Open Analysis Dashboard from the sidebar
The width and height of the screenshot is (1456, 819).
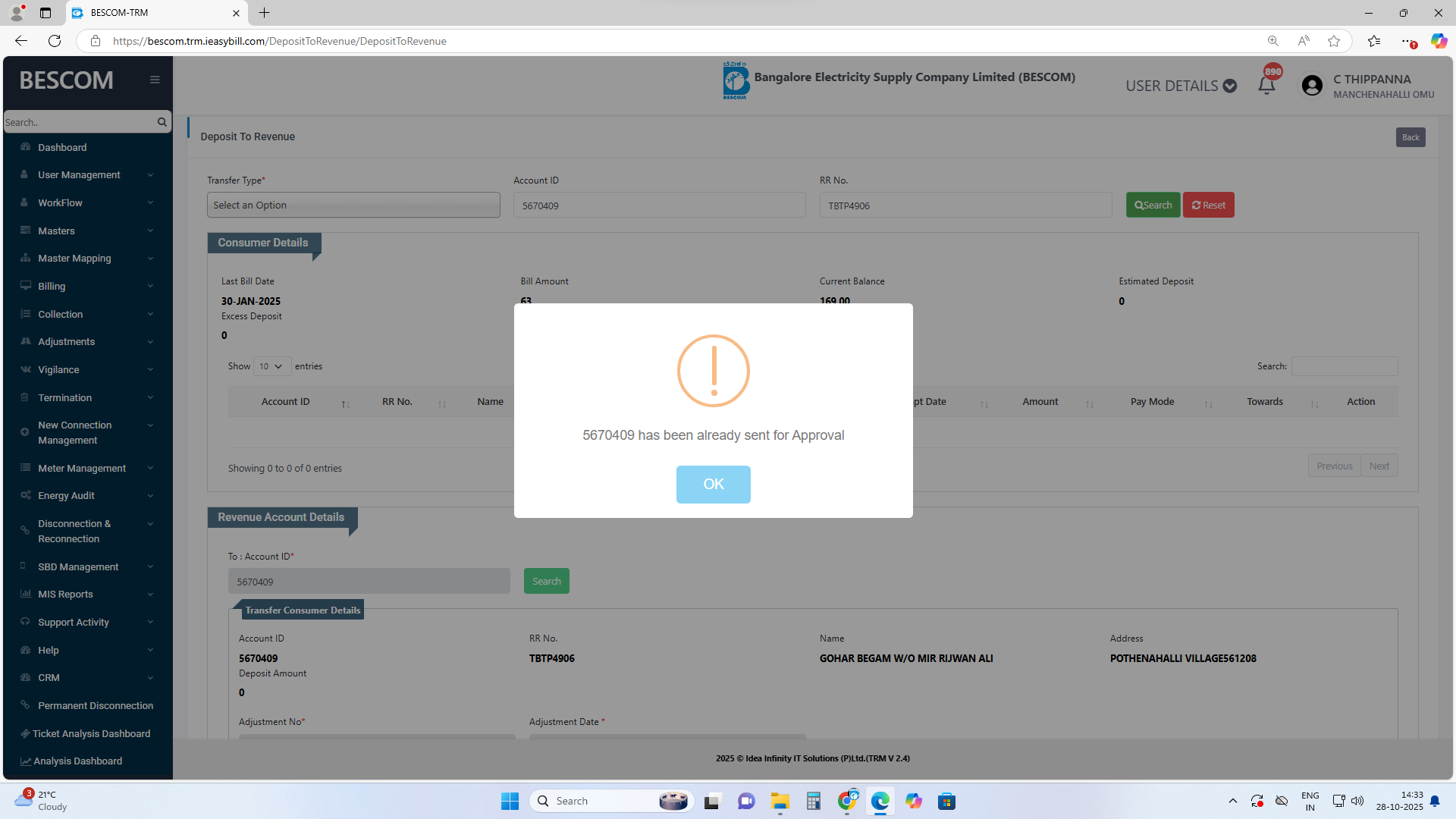click(x=77, y=761)
